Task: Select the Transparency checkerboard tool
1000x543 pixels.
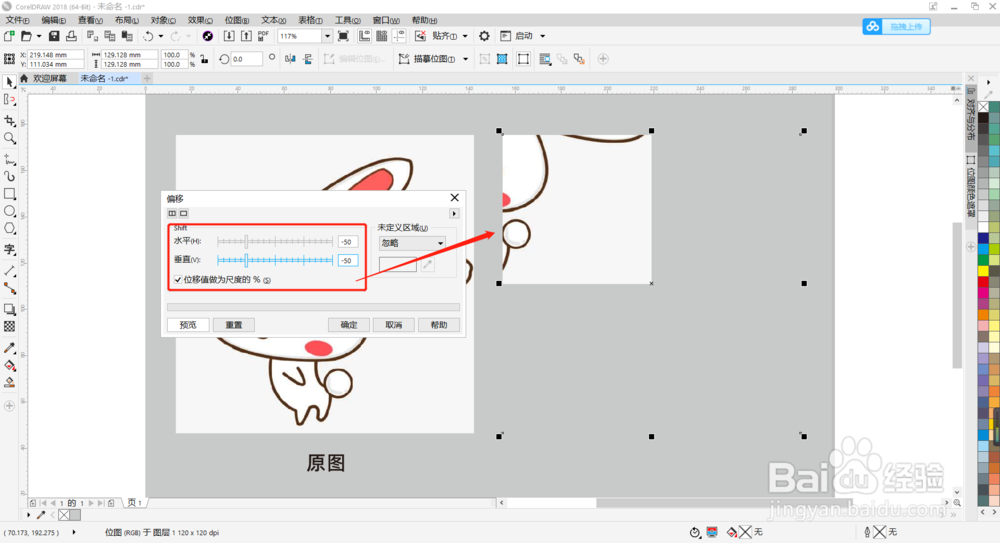Action: [10, 327]
